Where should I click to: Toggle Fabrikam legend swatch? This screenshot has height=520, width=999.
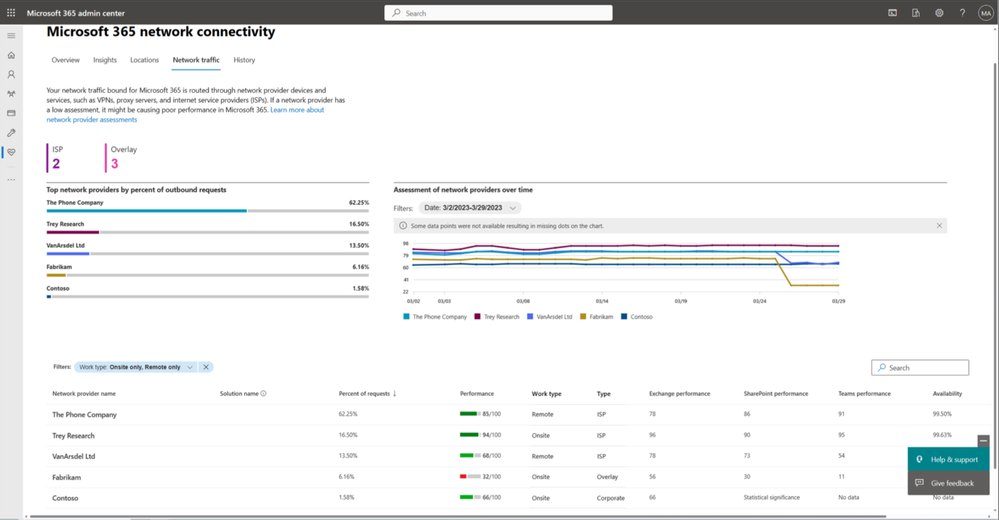(583, 317)
